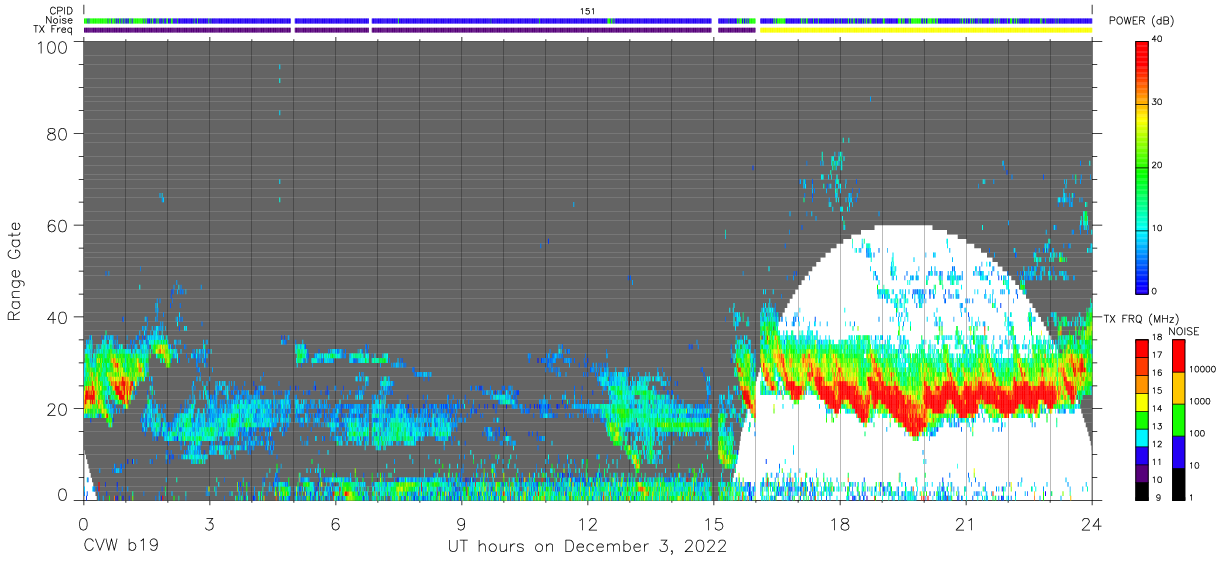
Task: Click the UT hours on December 3, 2022 title
Action: click(587, 548)
